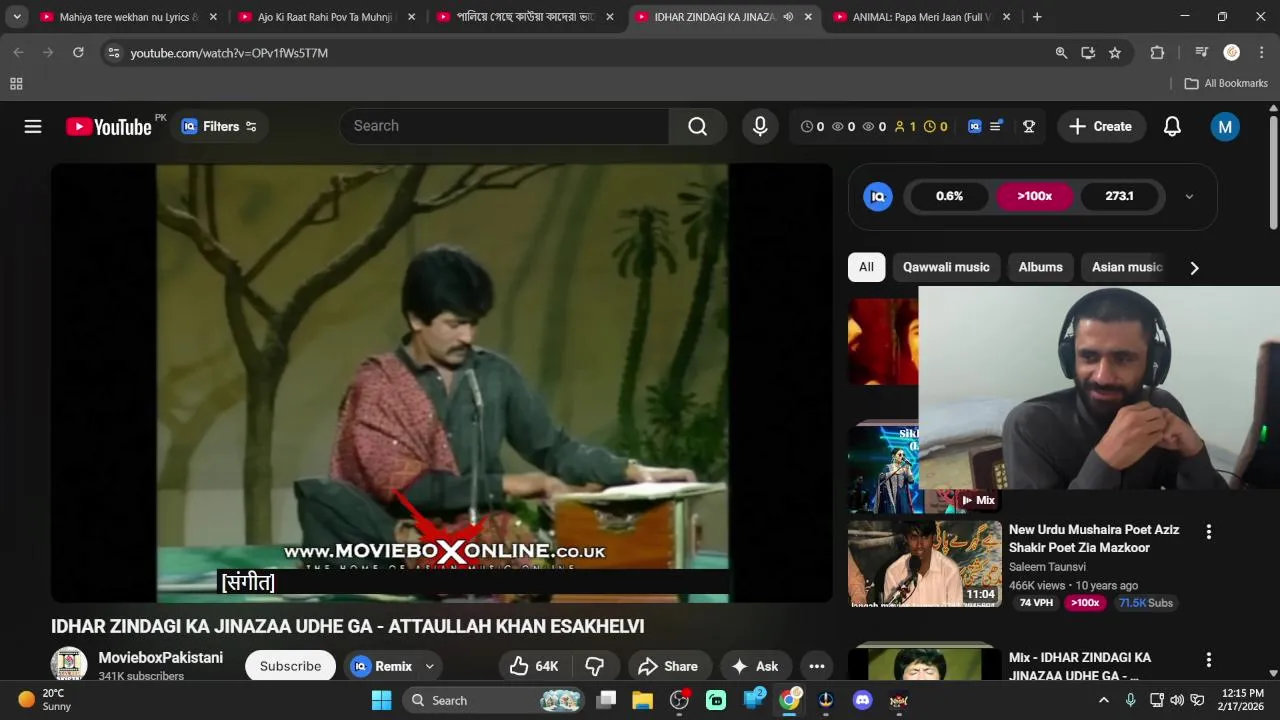Image resolution: width=1280 pixels, height=720 pixels.
Task: Open New Urdu Mushaira video thumbnail
Action: click(x=925, y=563)
